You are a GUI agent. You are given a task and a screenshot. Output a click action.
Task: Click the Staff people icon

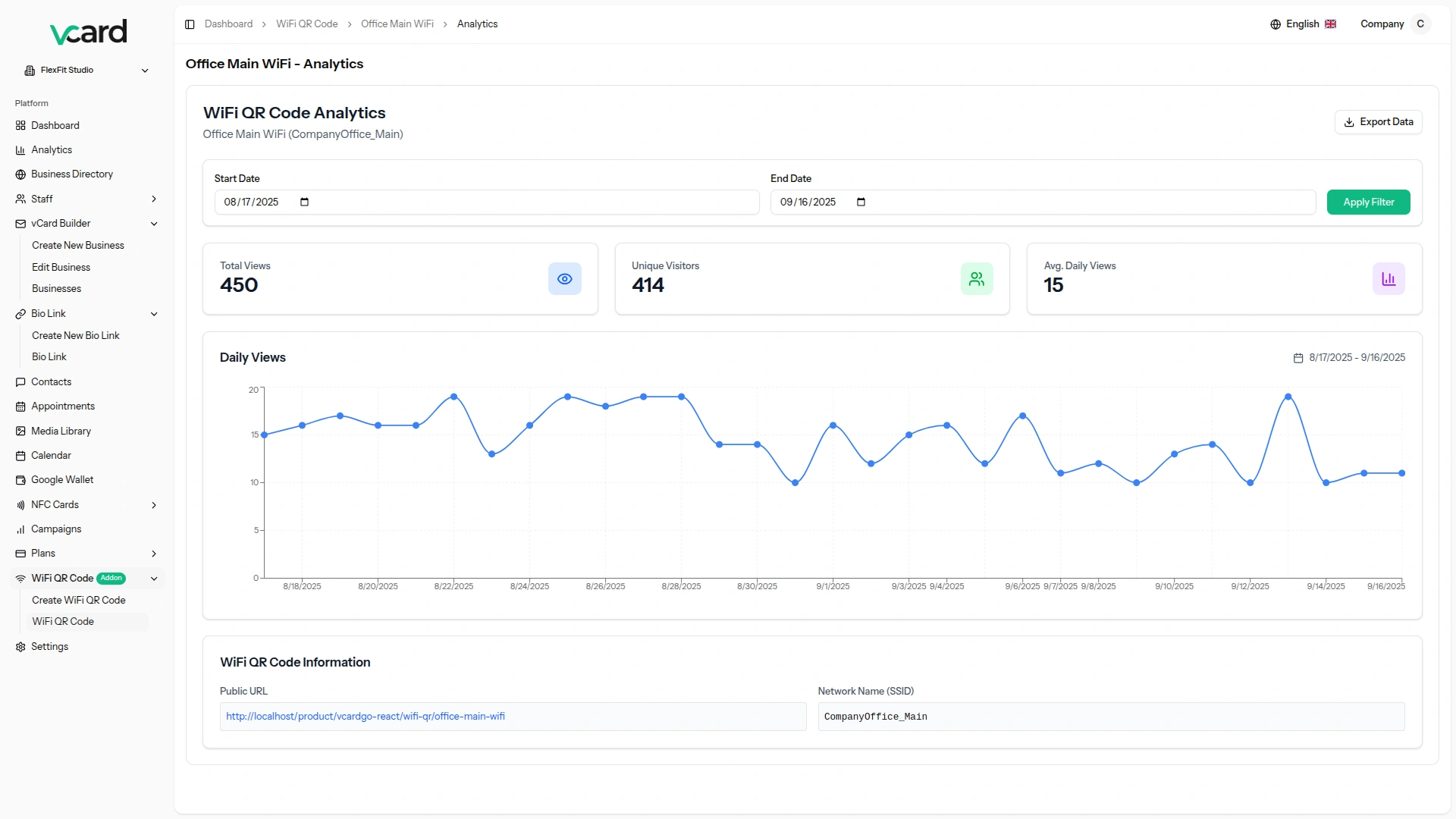20,199
